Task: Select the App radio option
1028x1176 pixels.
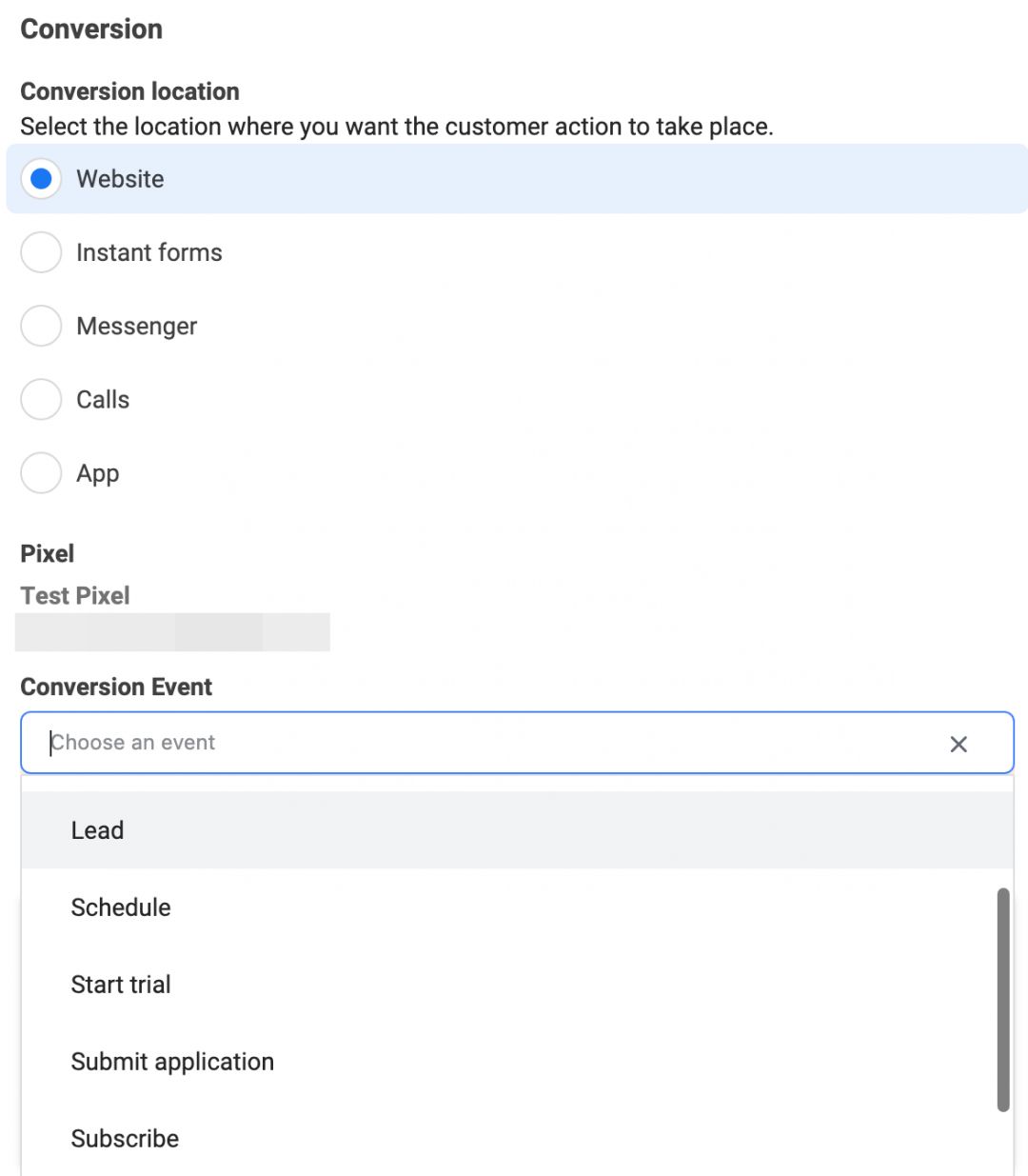Action: coord(41,473)
